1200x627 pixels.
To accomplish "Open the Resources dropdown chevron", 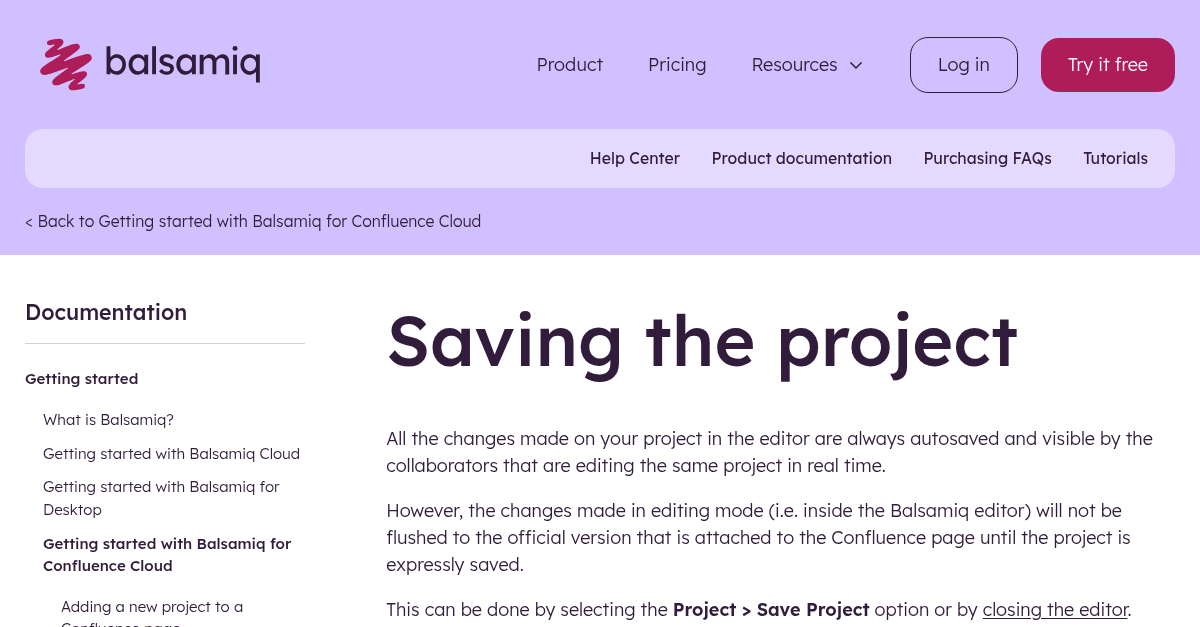I will click(x=856, y=65).
